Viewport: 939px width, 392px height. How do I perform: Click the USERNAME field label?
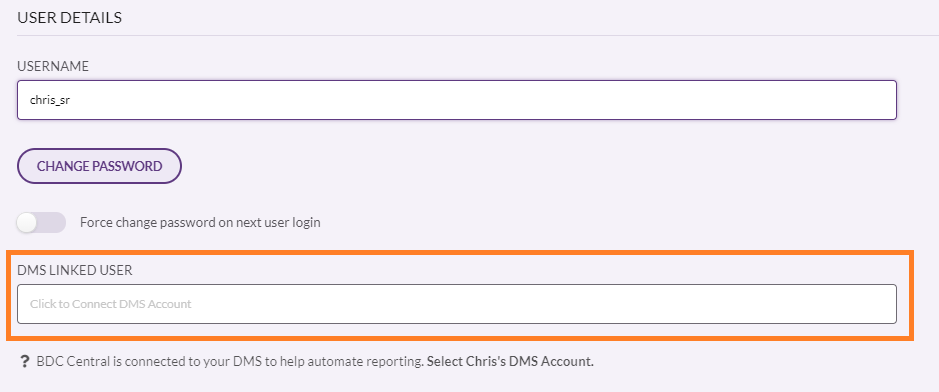coord(53,66)
